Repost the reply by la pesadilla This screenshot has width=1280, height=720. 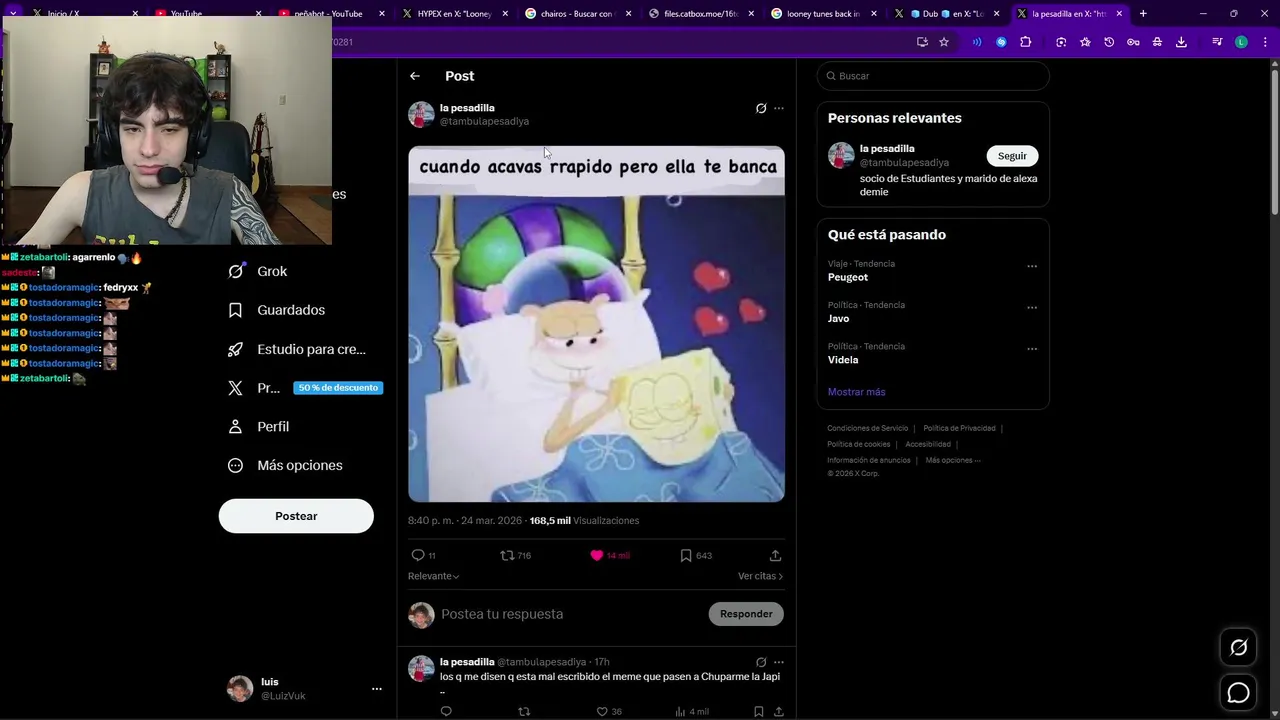pos(524,712)
